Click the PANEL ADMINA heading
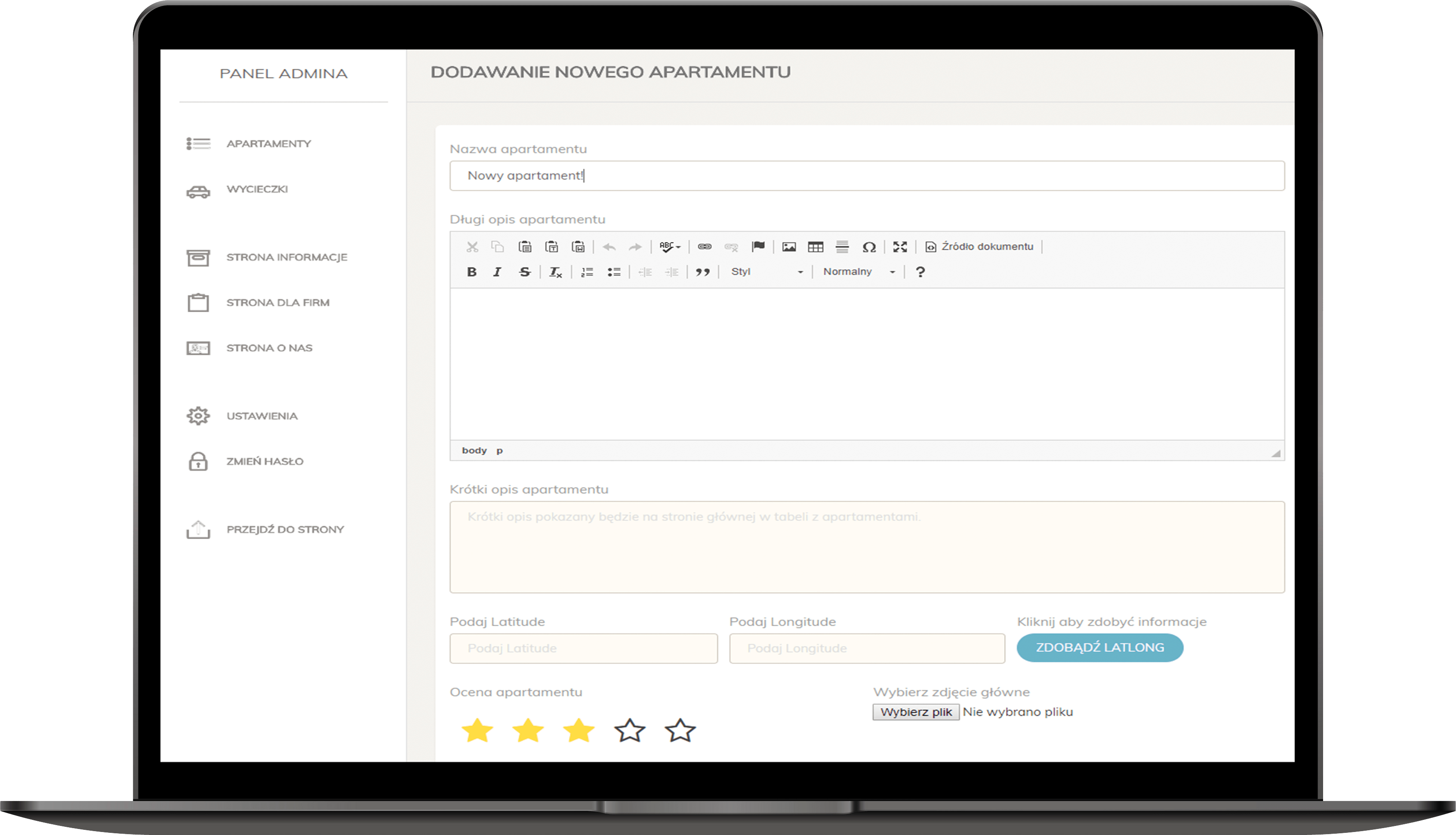 (x=283, y=74)
